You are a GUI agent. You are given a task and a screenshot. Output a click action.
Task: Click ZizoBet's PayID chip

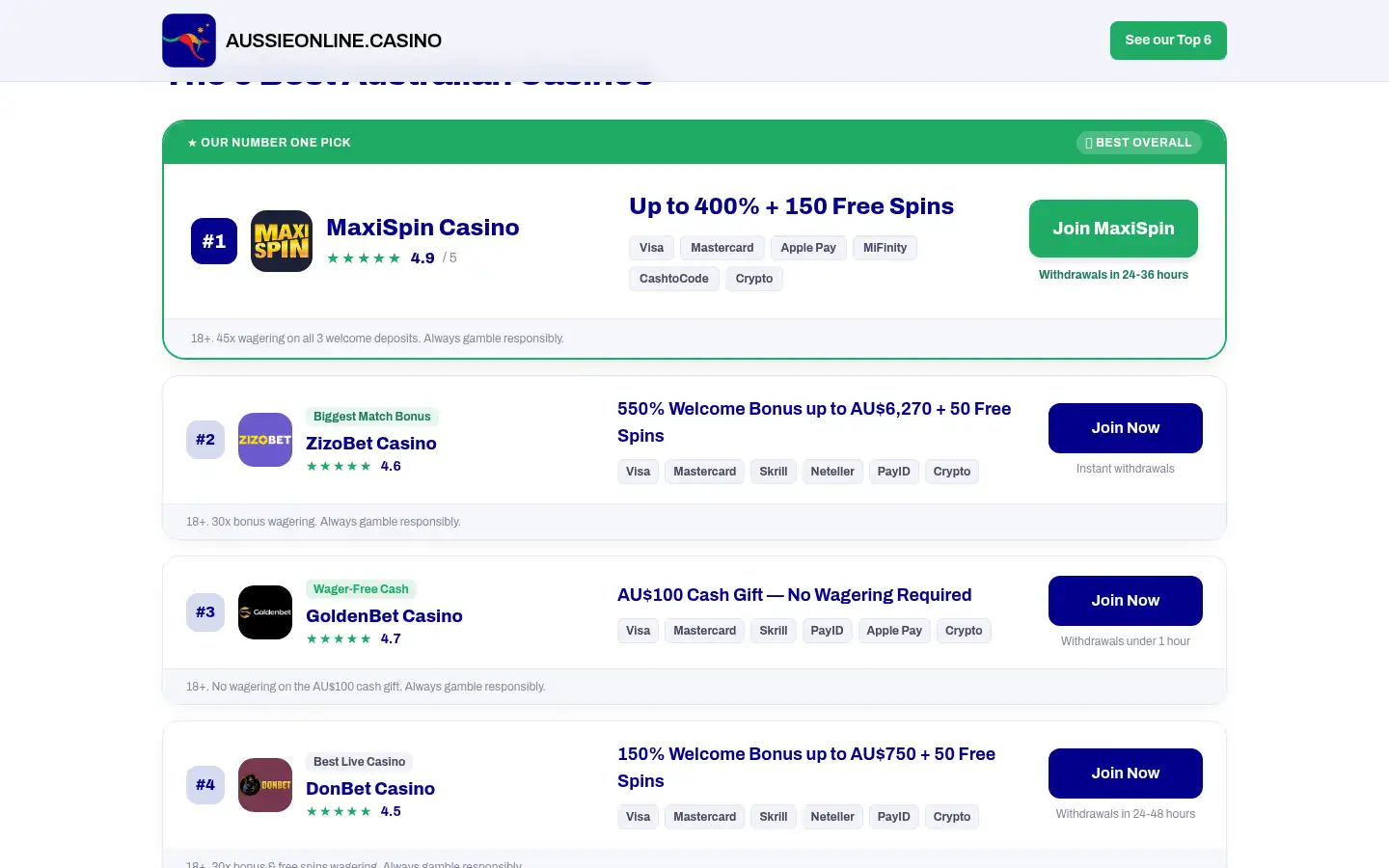pos(894,472)
